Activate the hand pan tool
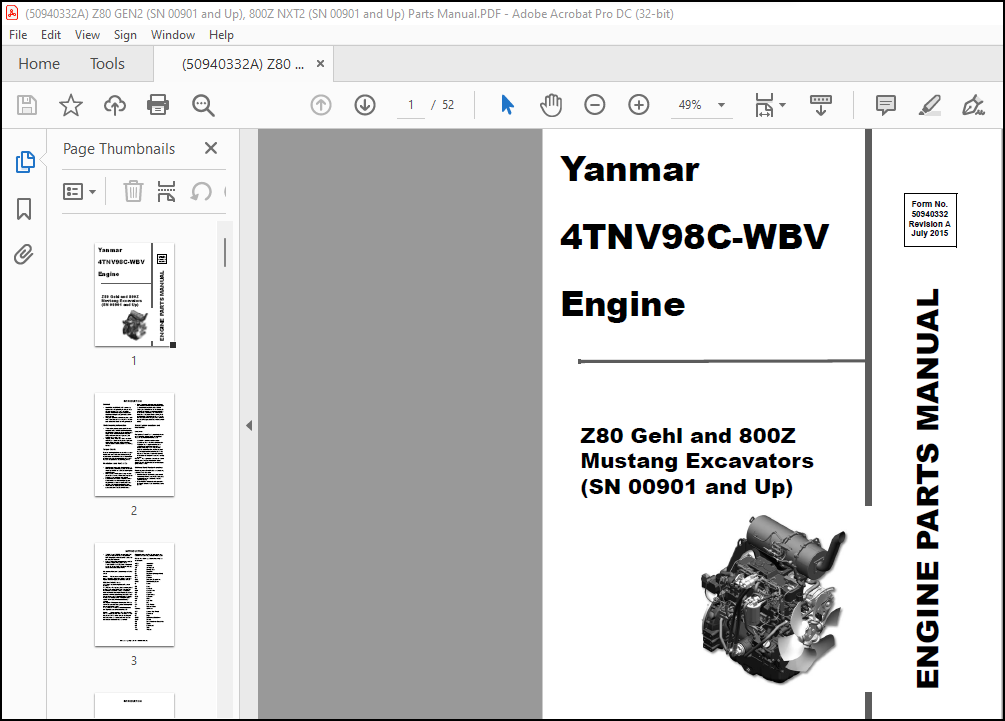The height and width of the screenshot is (721, 1005). pyautogui.click(x=551, y=104)
